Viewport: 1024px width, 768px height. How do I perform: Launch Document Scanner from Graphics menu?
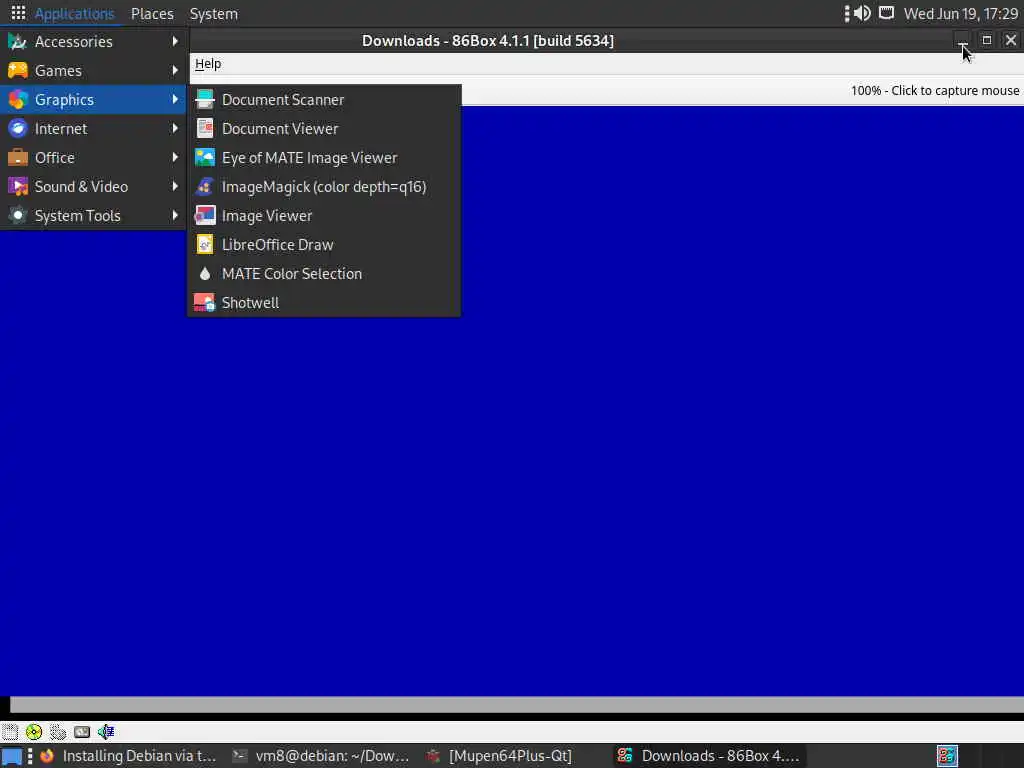[x=325, y=99]
